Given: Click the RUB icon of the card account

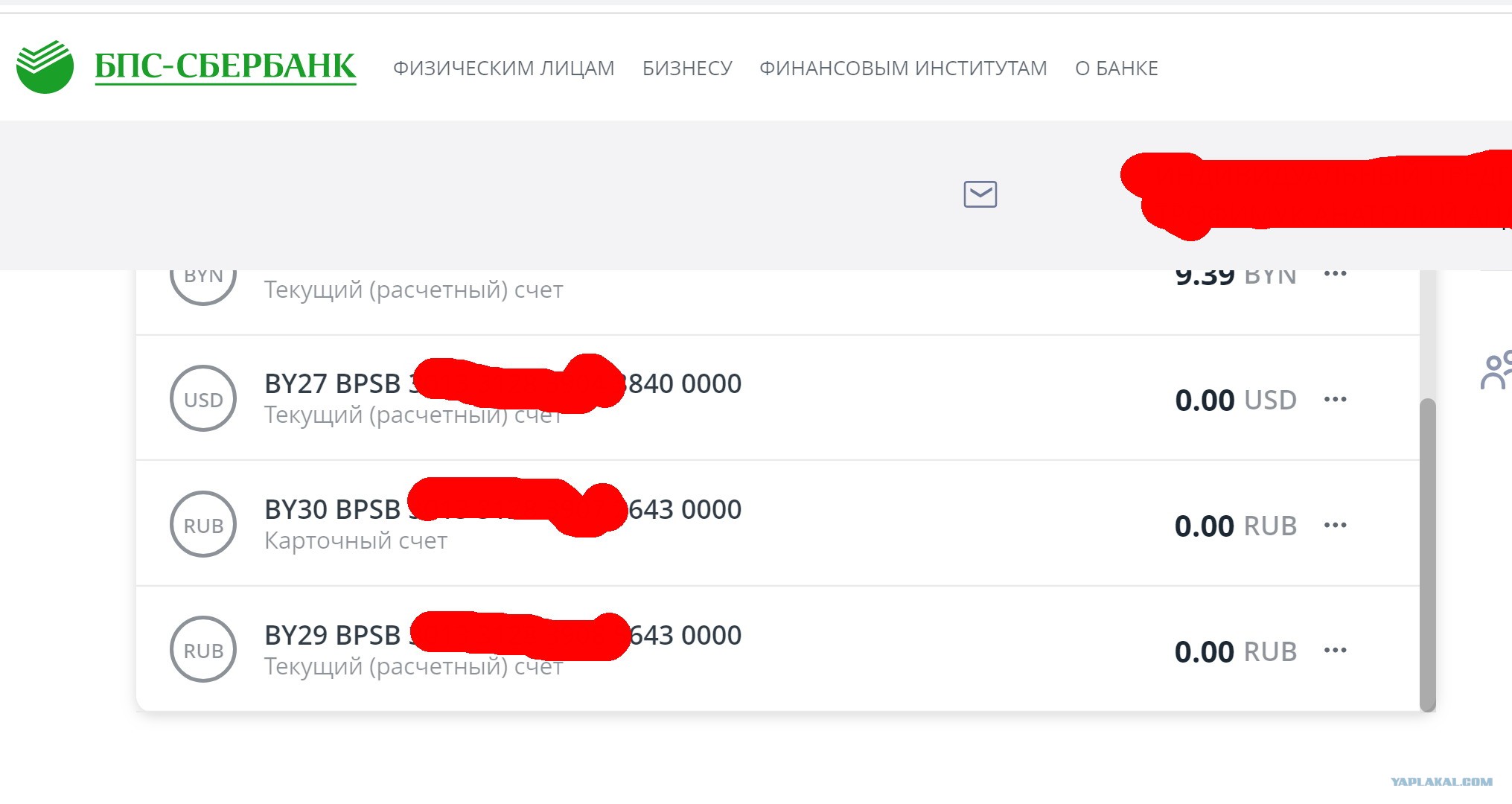Looking at the screenshot, I should click(x=203, y=524).
